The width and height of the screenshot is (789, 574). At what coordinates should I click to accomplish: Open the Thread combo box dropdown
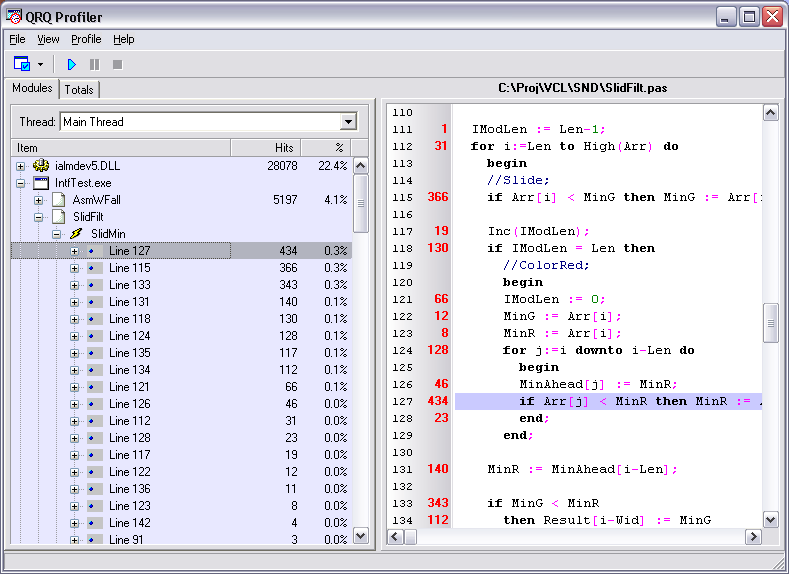[x=348, y=122]
